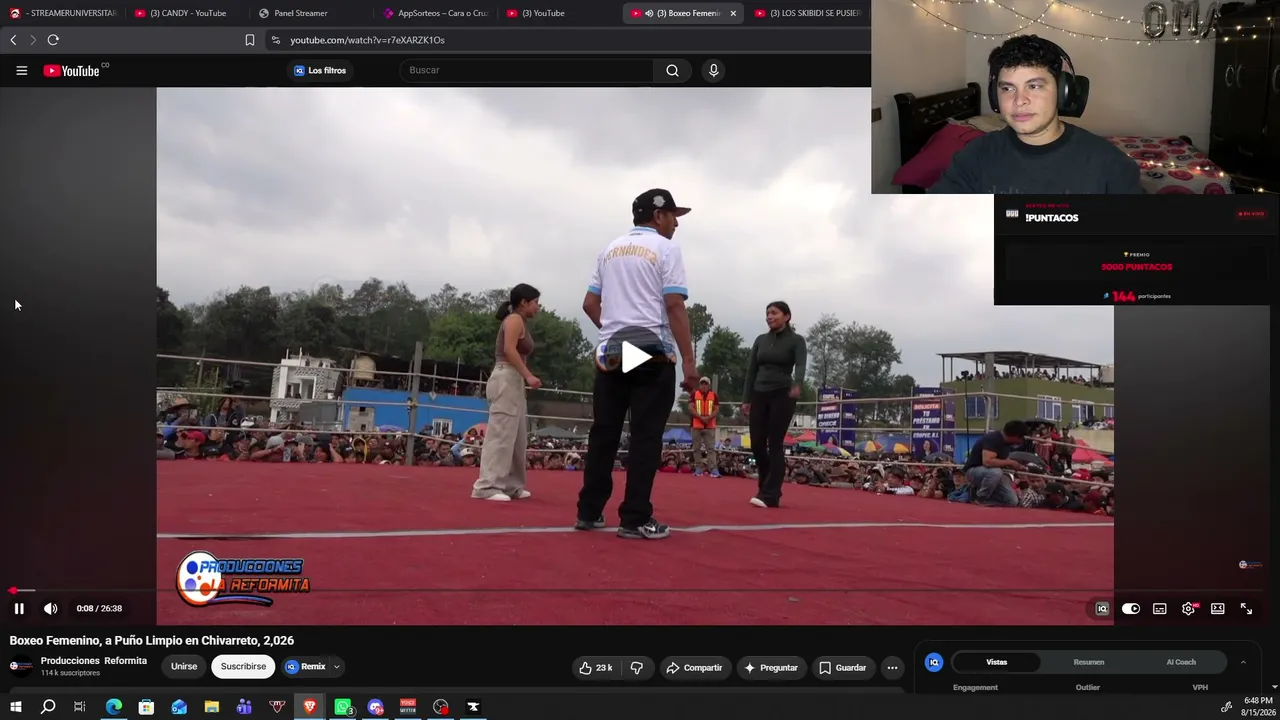This screenshot has height=720, width=1280.
Task: Open OBS Studio from the taskbar
Action: [x=441, y=707]
